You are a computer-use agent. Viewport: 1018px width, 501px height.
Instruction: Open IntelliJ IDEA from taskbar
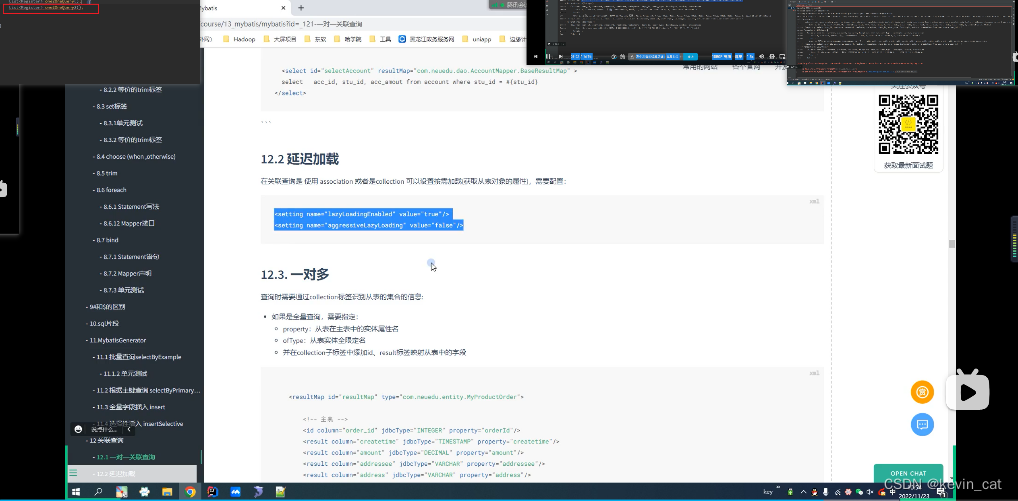[212, 491]
